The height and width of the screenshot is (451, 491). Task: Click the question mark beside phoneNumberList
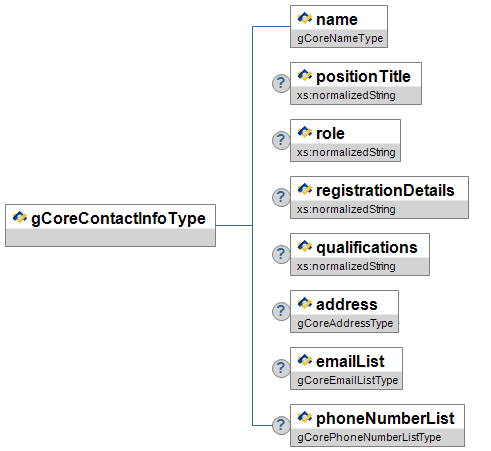coord(281,425)
